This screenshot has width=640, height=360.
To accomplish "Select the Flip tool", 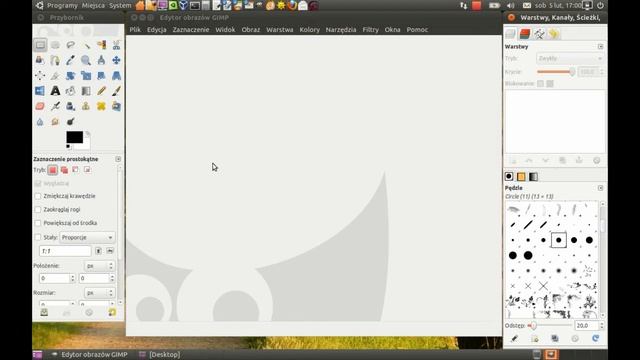I will point(40,91).
